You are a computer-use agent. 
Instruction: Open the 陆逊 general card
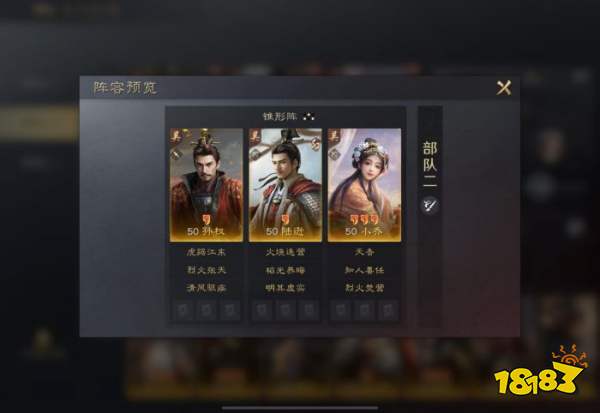tap(285, 185)
